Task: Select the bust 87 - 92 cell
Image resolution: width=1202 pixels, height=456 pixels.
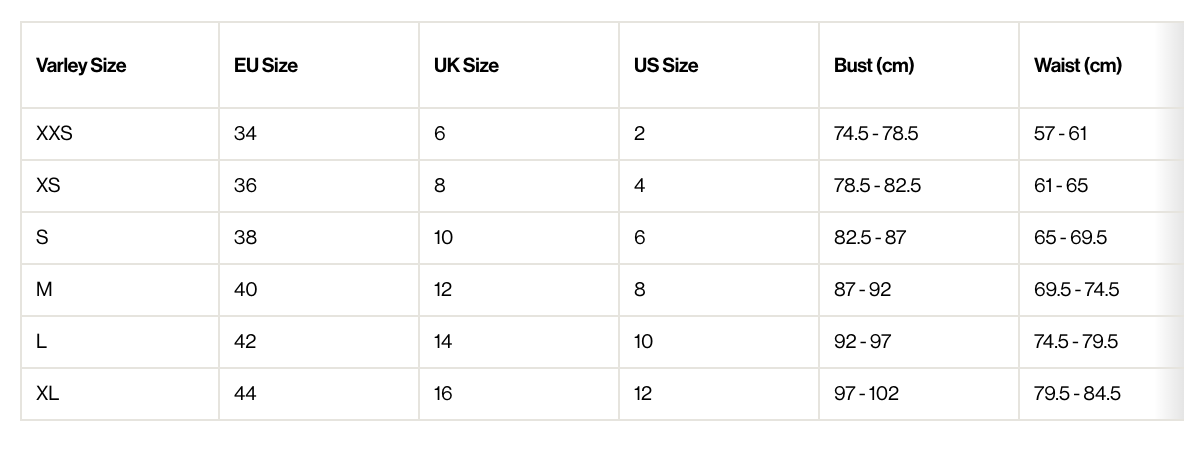Action: (x=862, y=289)
